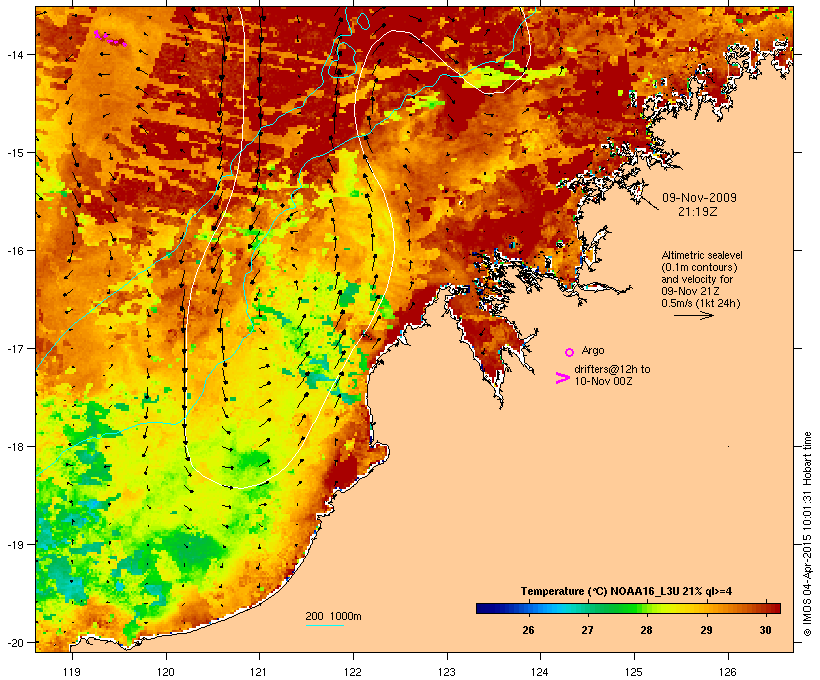Click the '(0.1m contours)' label
820x680 pixels.
click(699, 267)
